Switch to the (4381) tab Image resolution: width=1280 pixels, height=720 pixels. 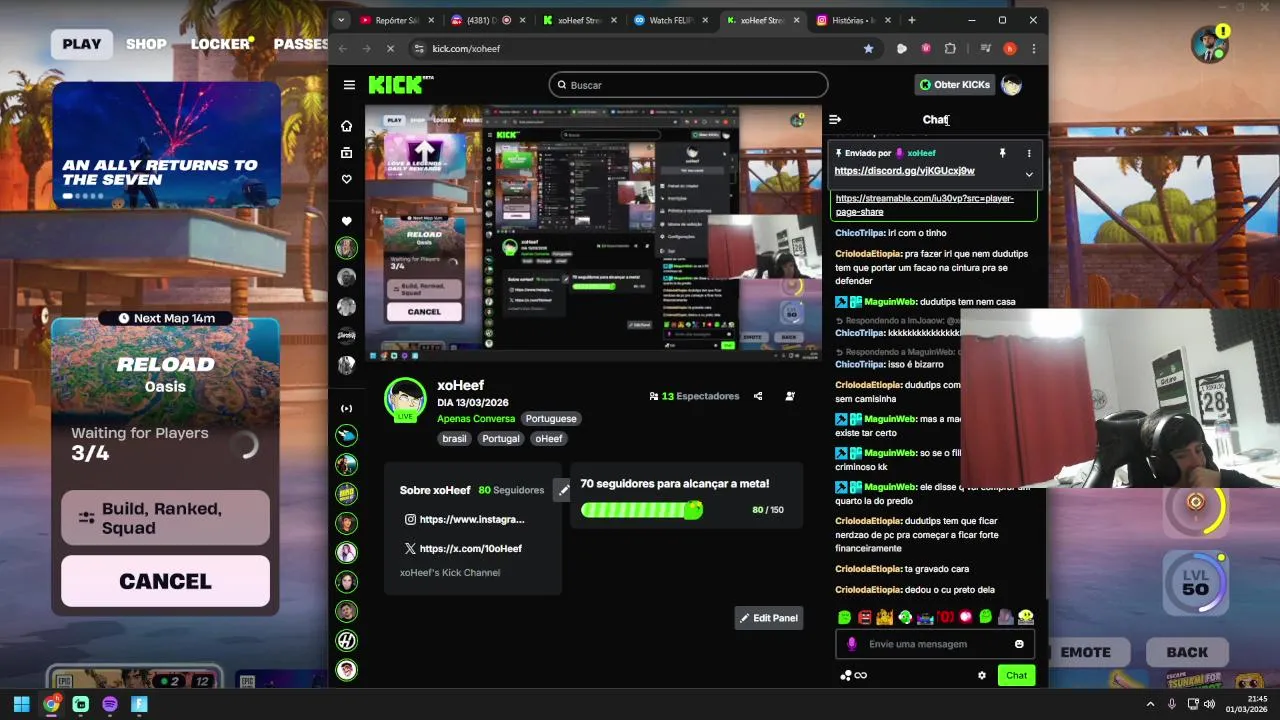488,20
